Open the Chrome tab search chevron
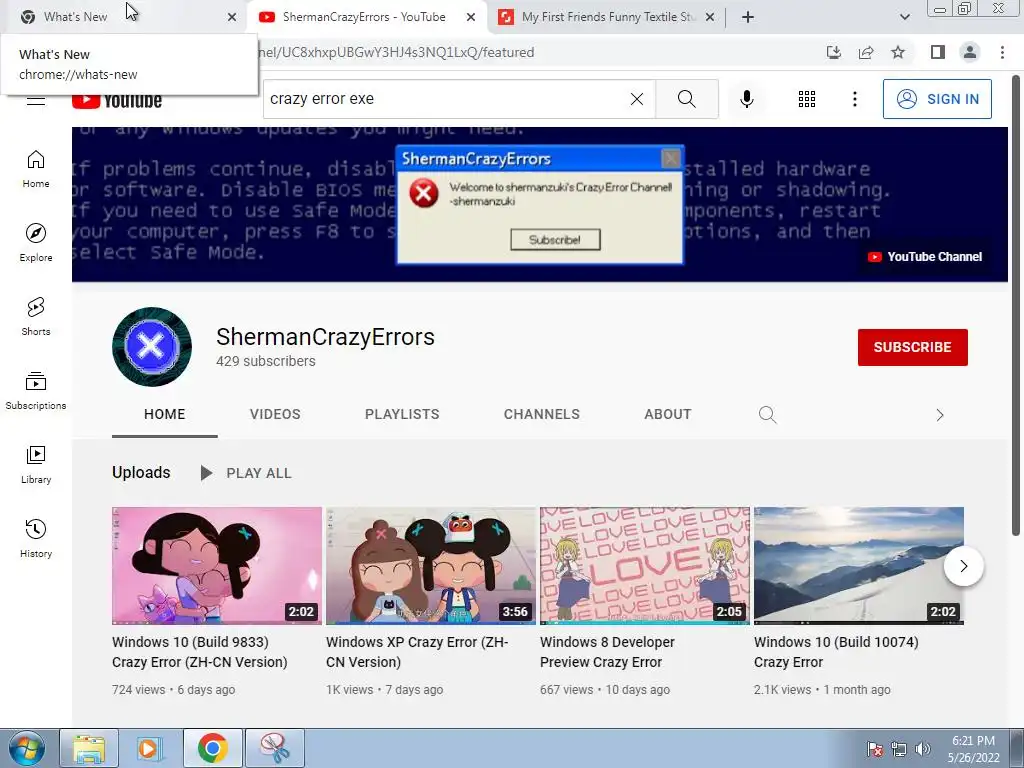Screen dimensions: 1024x768 click(x=904, y=17)
